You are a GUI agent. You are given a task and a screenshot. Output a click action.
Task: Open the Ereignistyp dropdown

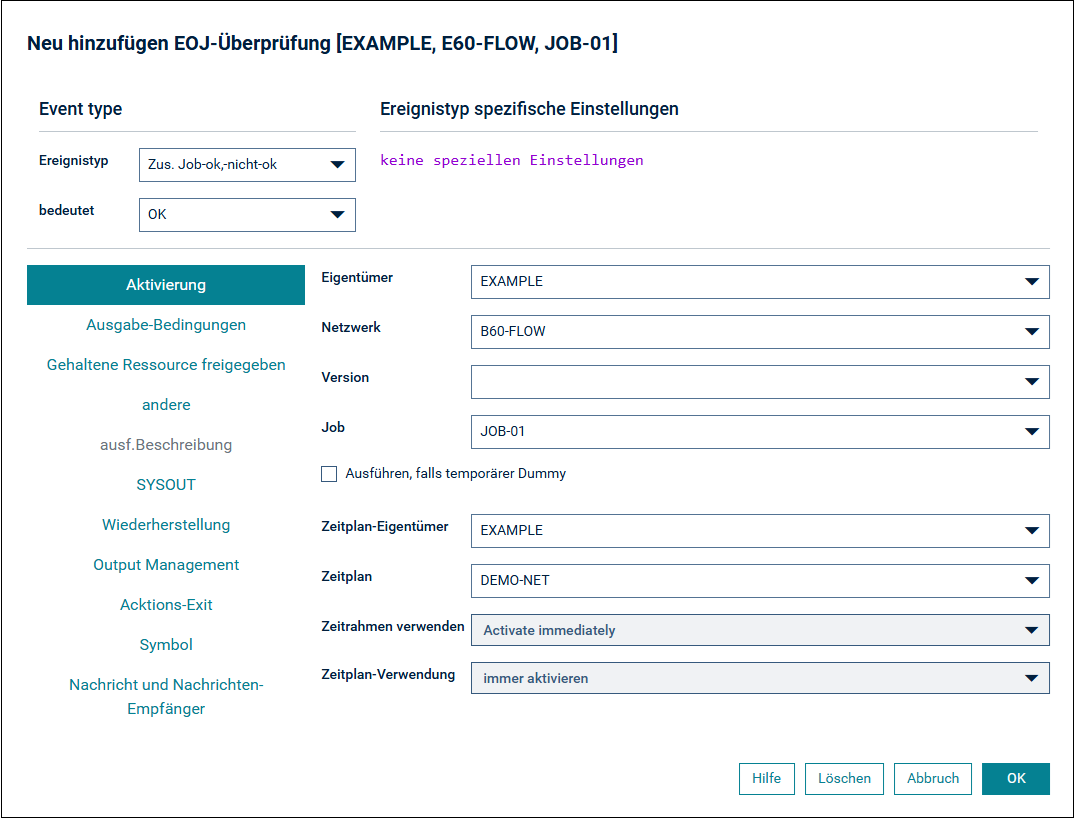247,165
